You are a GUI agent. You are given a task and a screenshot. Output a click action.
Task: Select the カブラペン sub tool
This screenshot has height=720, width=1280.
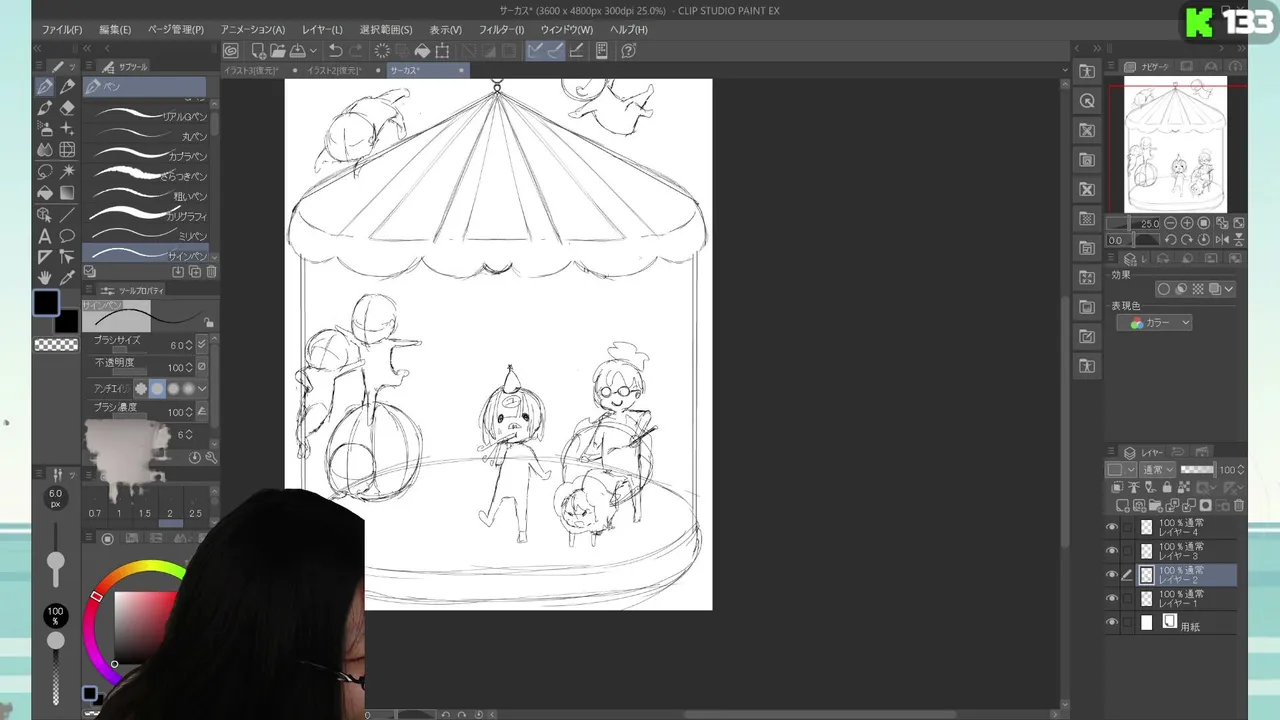147,157
